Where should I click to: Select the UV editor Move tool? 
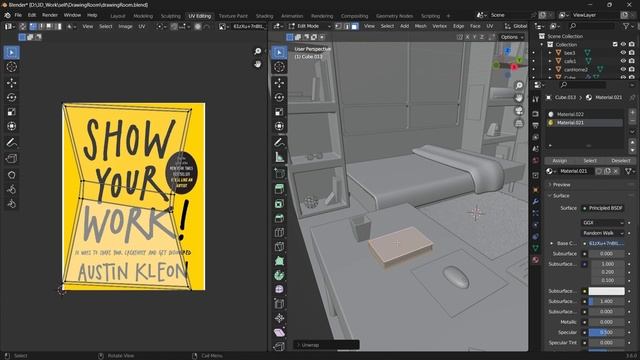[x=11, y=83]
